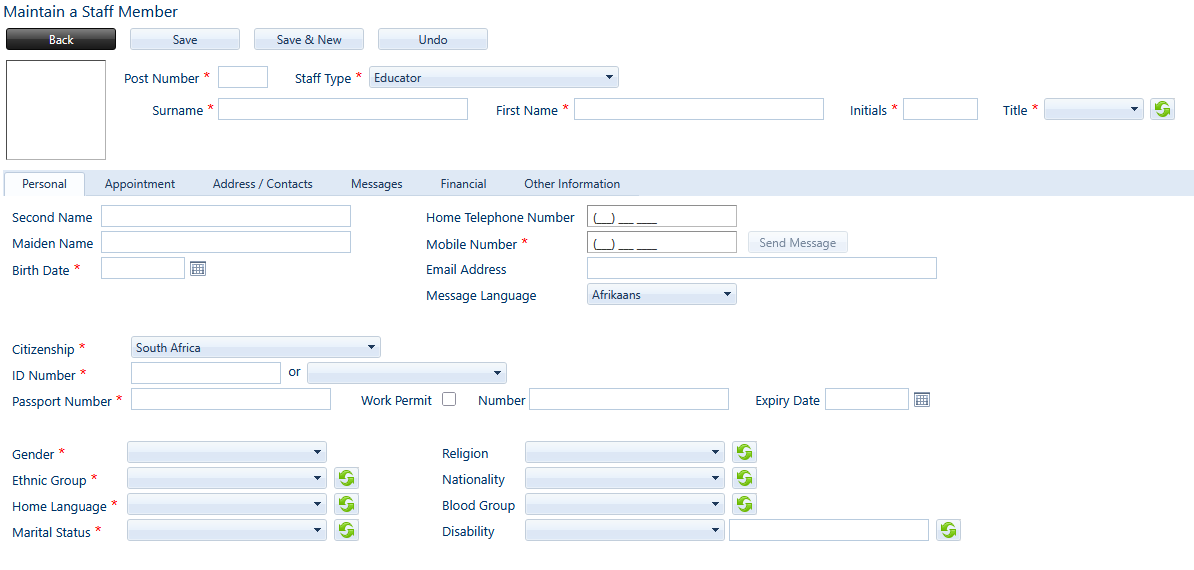Image resolution: width=1194 pixels, height=570 pixels.
Task: Open the Birth Date calendar picker
Action: pyautogui.click(x=198, y=268)
